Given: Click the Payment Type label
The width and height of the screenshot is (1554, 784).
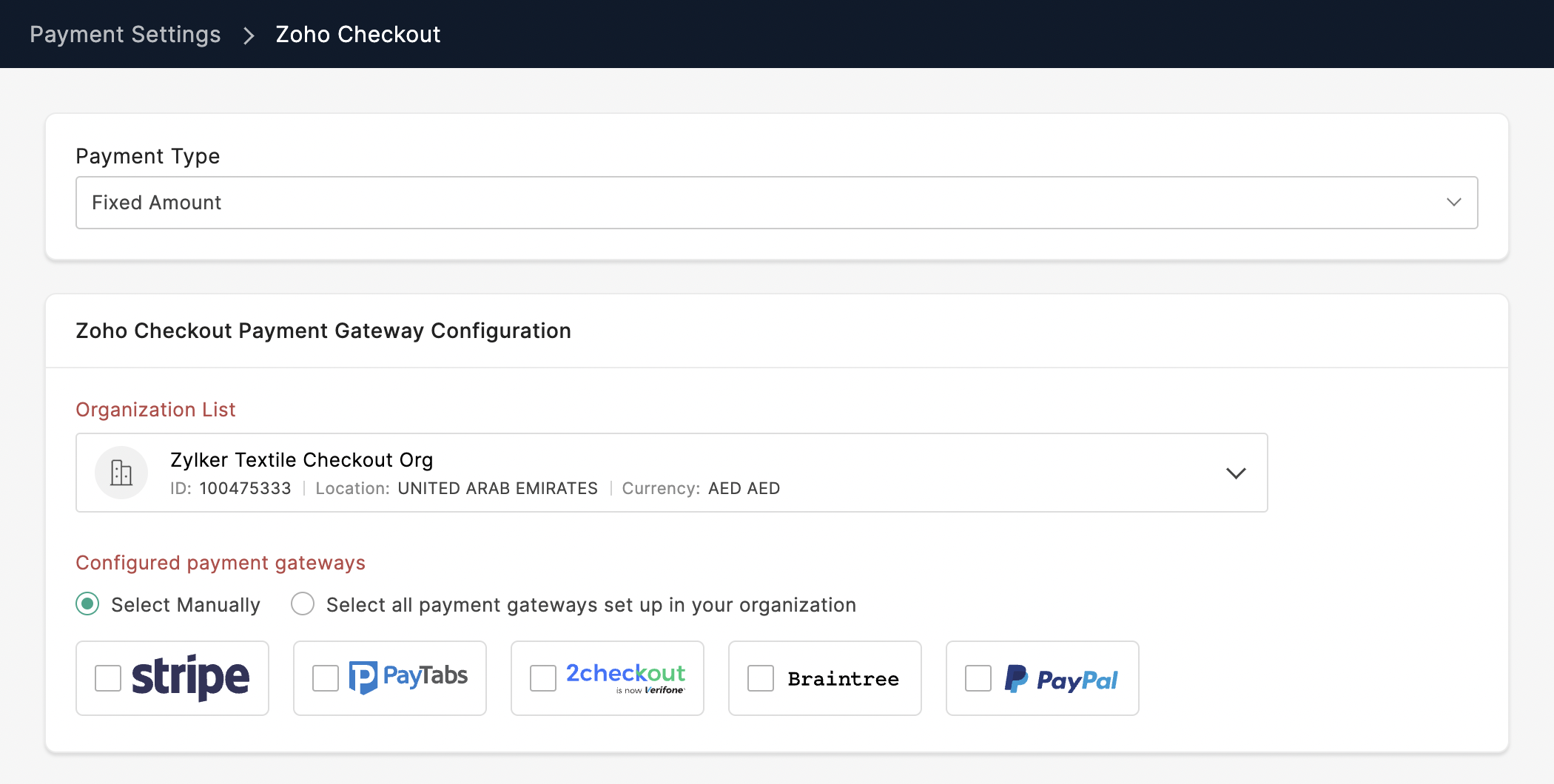Looking at the screenshot, I should point(148,157).
